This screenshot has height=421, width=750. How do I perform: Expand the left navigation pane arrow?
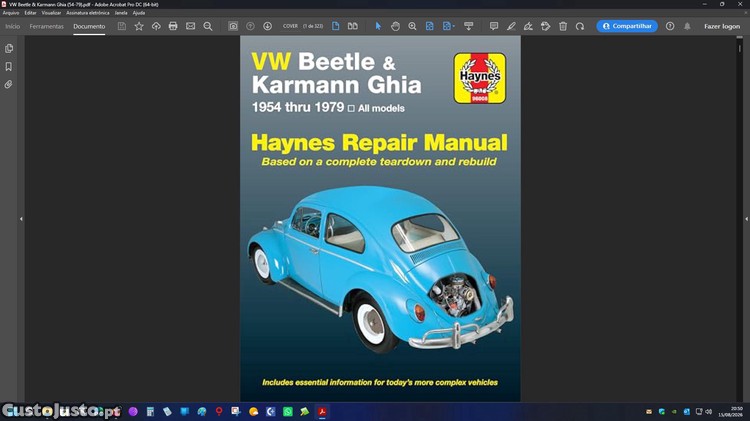[21, 219]
